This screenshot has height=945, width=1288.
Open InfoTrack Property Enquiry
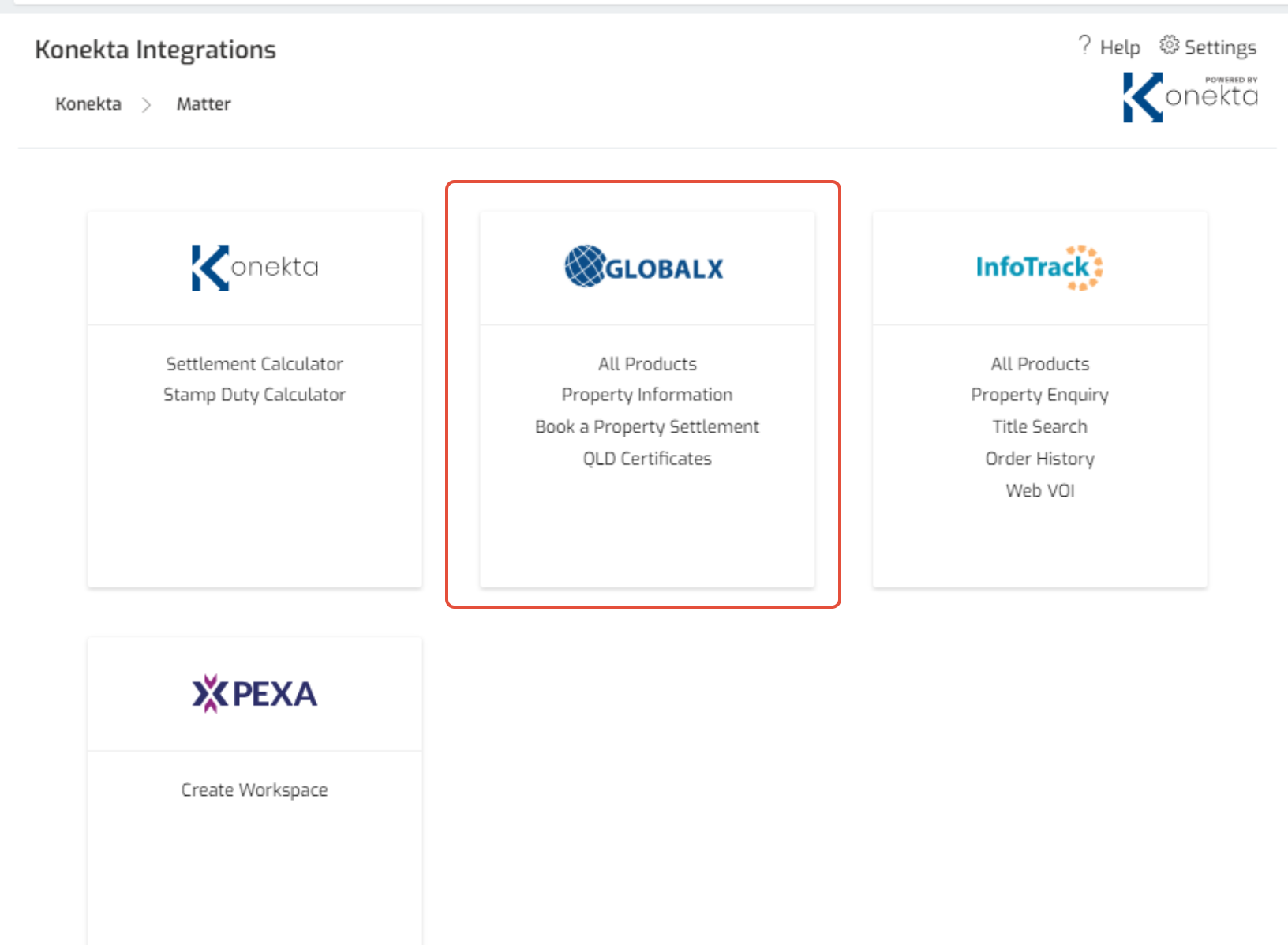coord(1040,395)
